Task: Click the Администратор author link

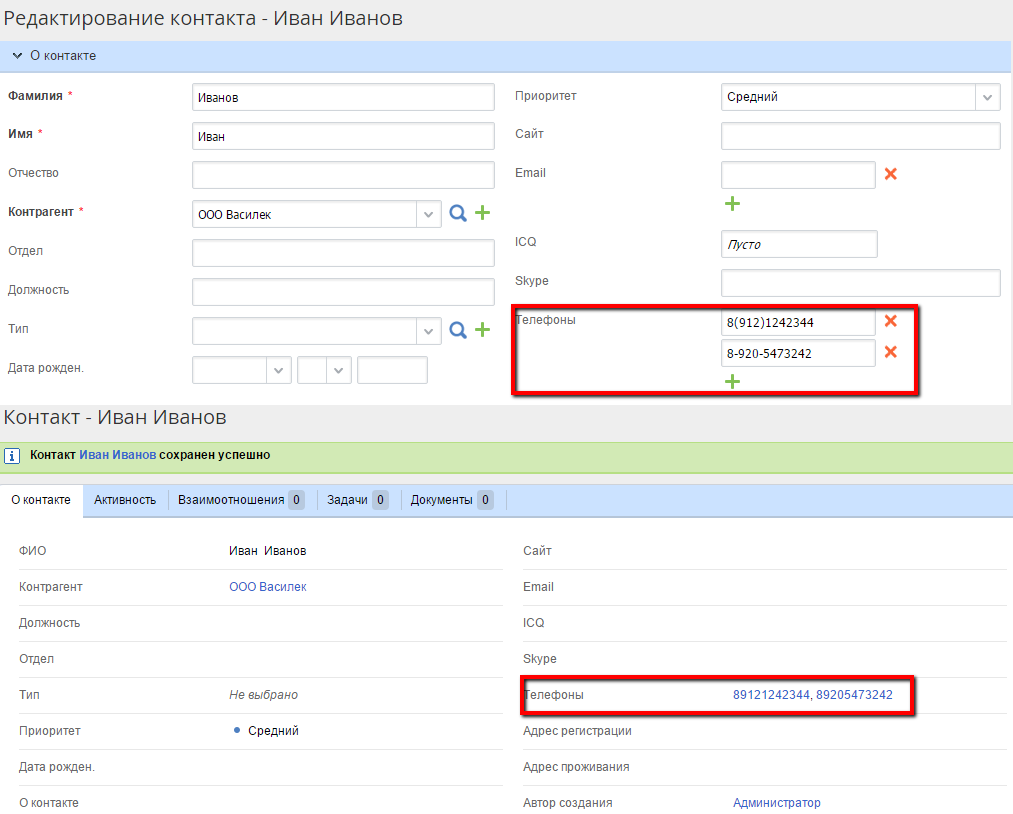Action: click(776, 803)
